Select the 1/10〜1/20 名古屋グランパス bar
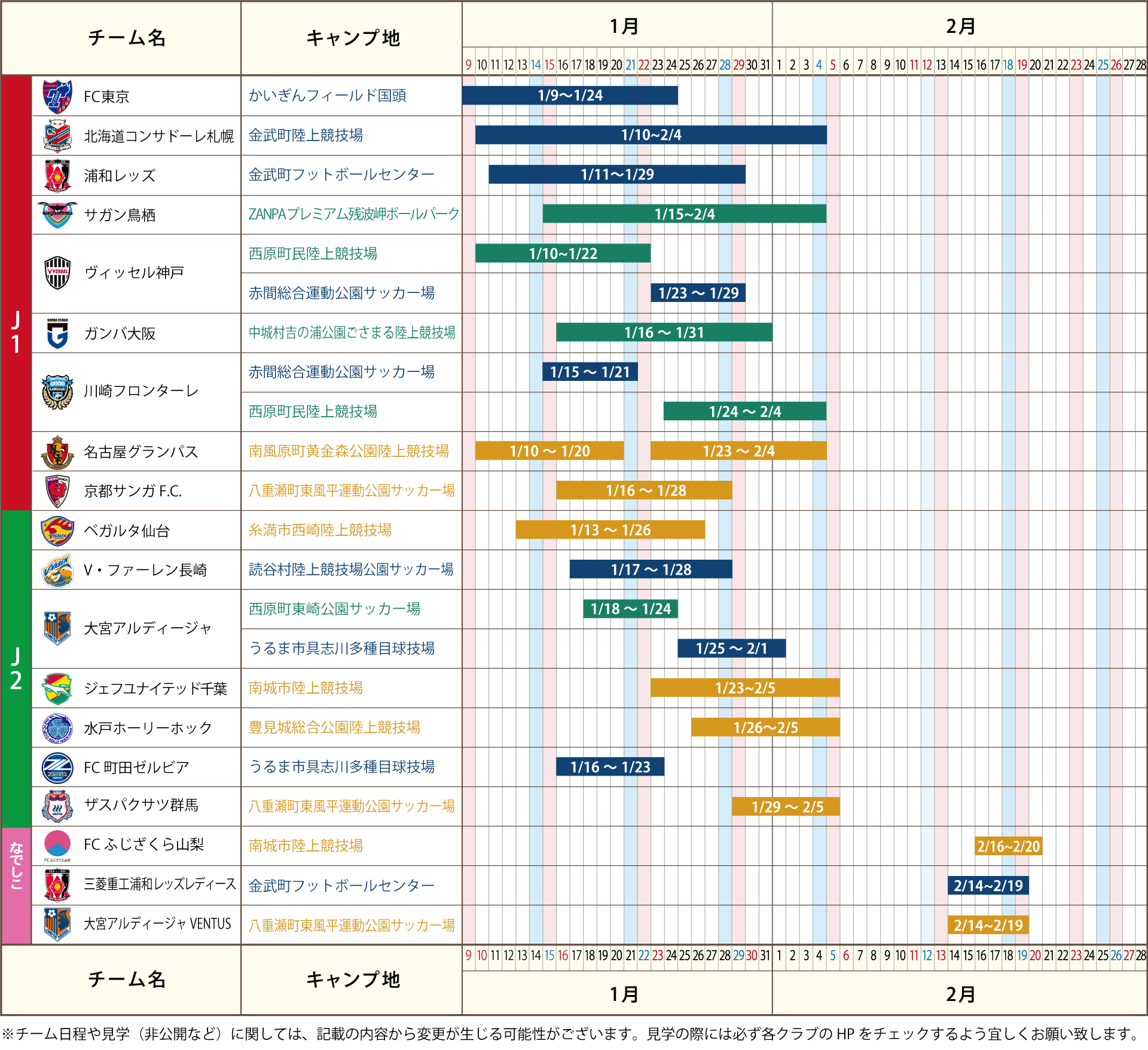This screenshot has width=1148, height=1050. tap(549, 451)
